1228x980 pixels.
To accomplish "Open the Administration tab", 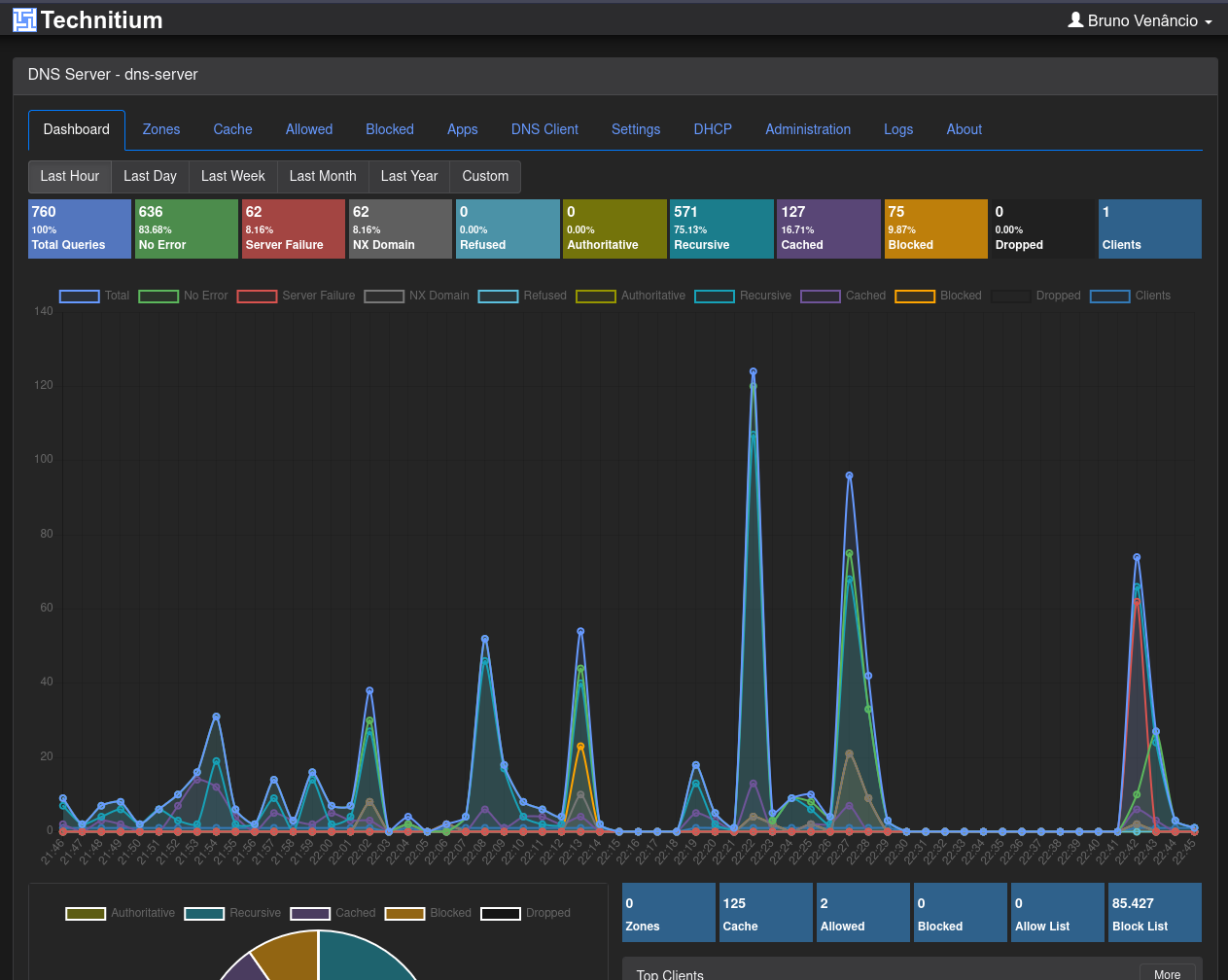I will pos(808,129).
